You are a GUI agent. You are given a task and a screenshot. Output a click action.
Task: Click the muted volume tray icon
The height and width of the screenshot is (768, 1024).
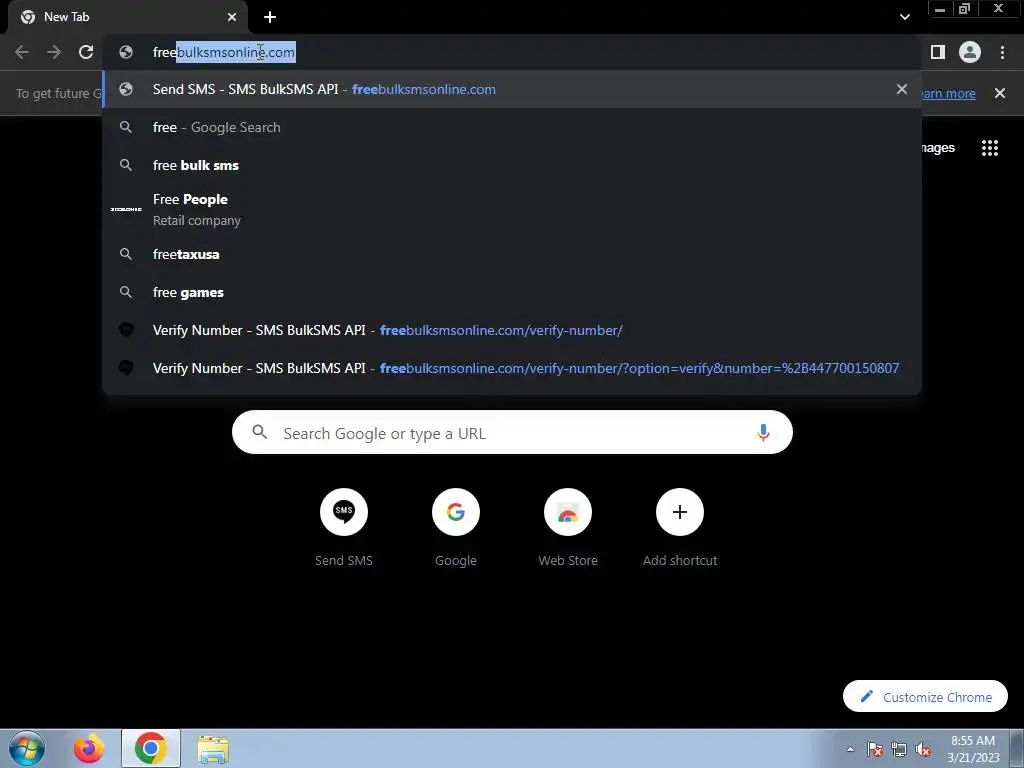(923, 749)
